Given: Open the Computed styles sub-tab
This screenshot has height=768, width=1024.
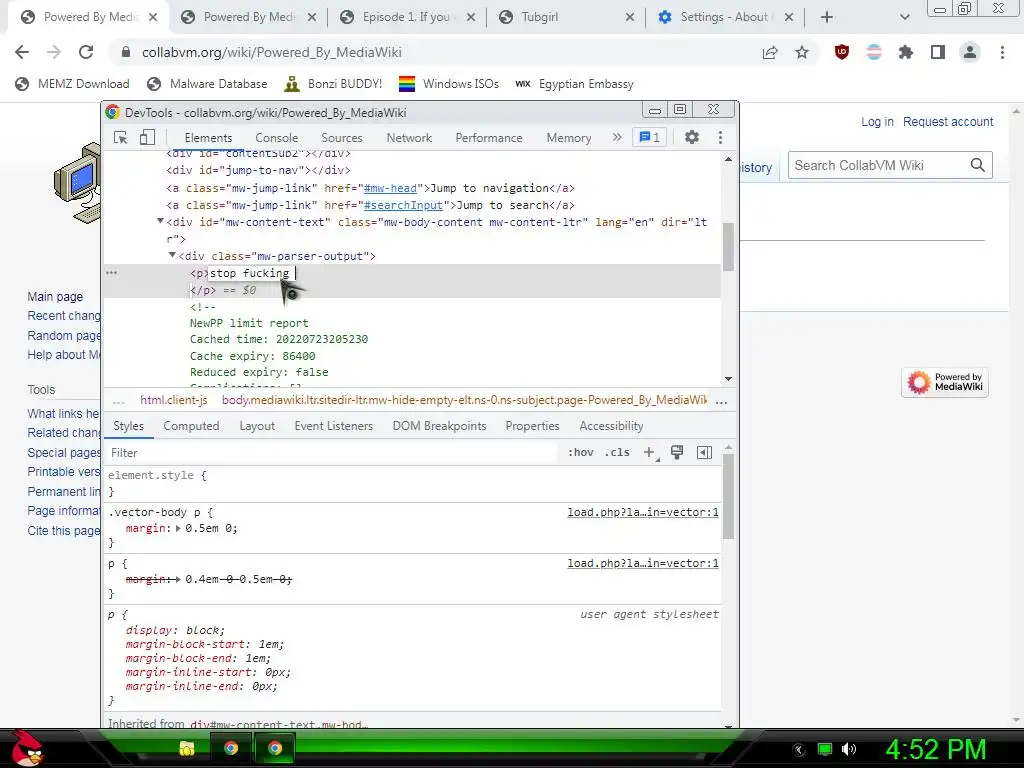Looking at the screenshot, I should tap(191, 426).
